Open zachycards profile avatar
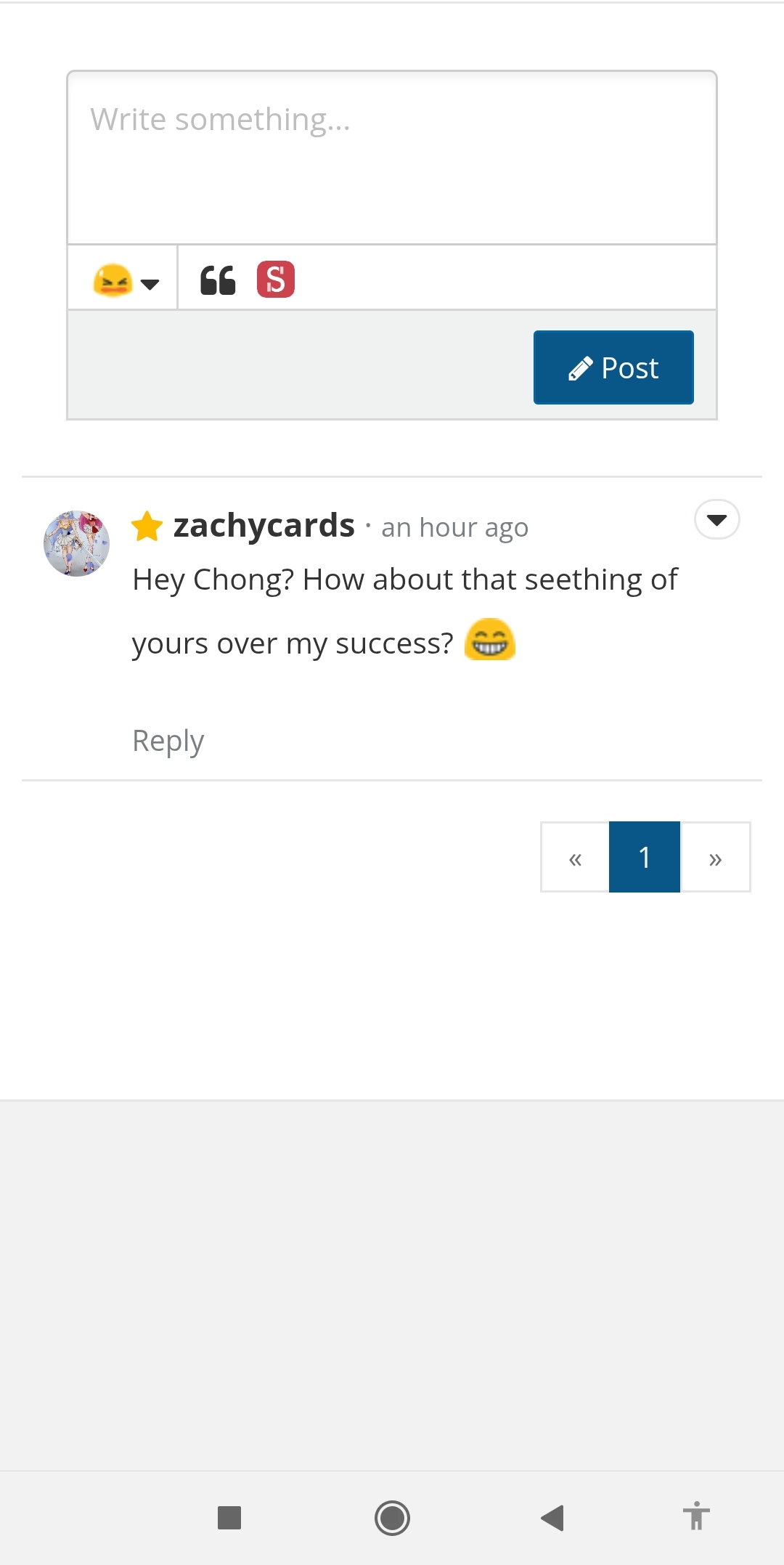 [77, 543]
